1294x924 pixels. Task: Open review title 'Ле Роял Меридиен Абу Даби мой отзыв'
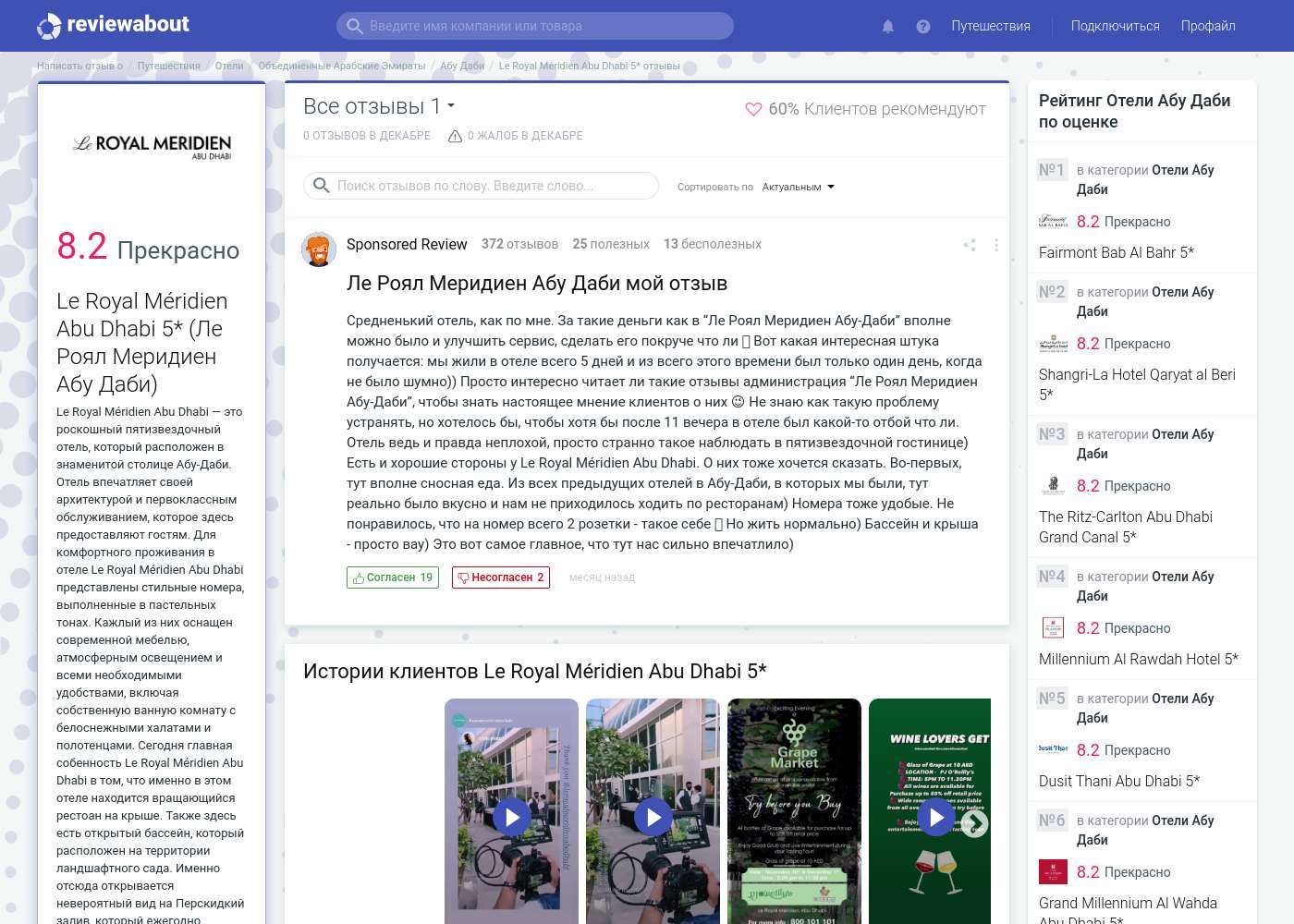[x=537, y=283]
